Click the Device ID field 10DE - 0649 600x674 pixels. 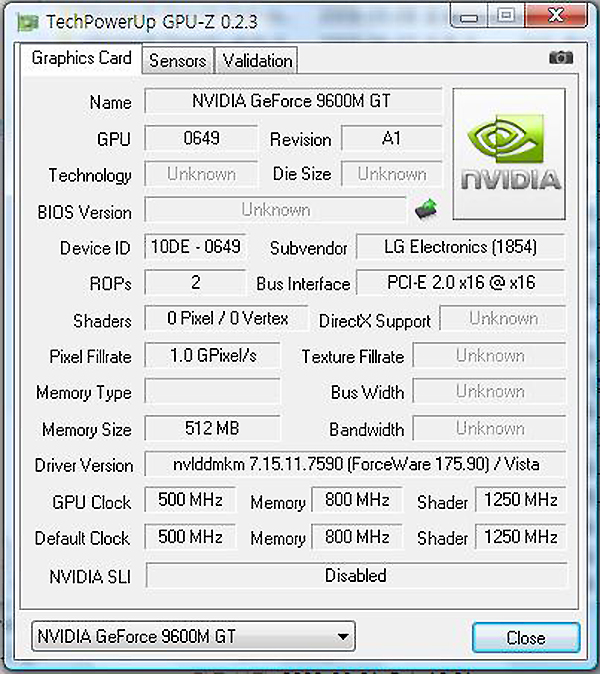pos(195,247)
